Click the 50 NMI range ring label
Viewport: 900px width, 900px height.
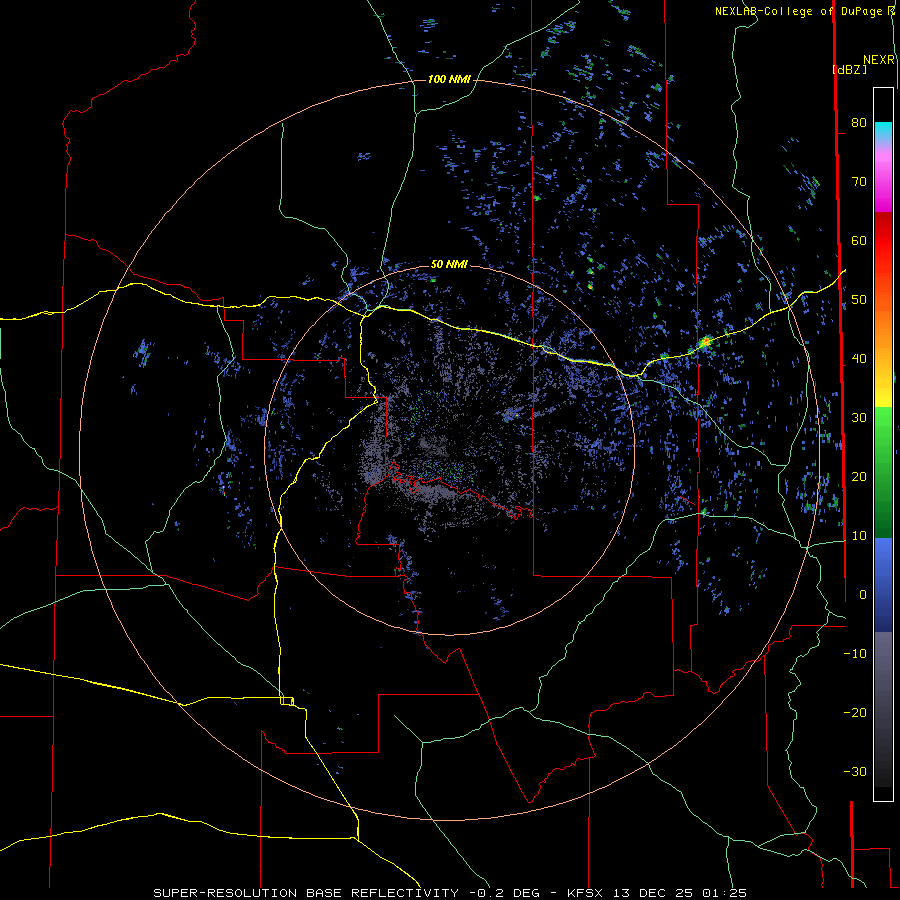tap(449, 265)
